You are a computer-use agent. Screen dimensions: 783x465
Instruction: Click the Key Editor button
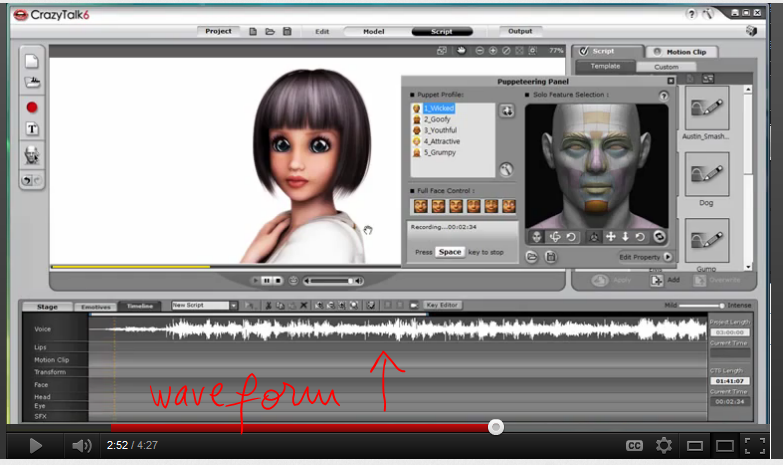[441, 305]
